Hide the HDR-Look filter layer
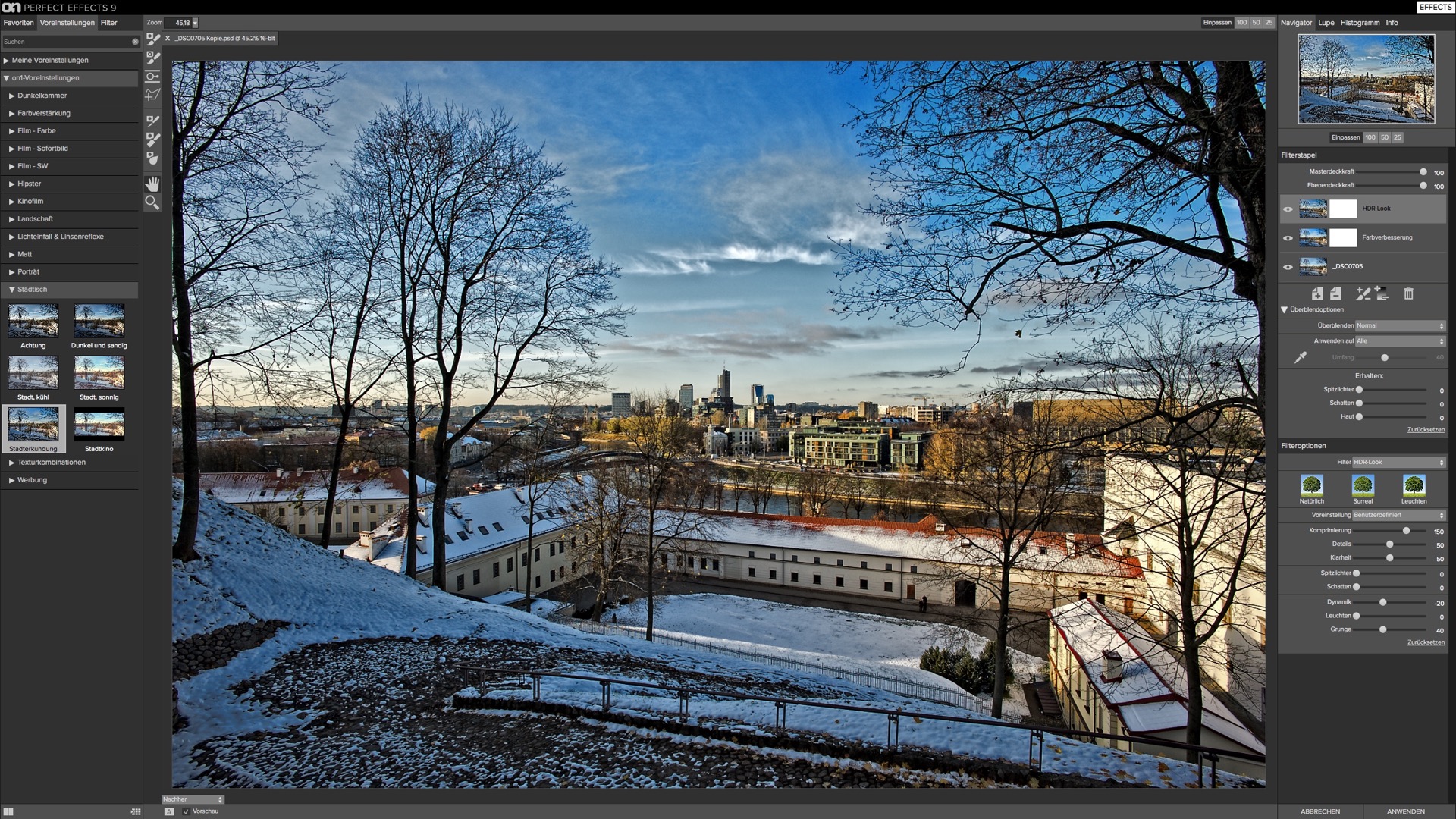 click(1288, 209)
